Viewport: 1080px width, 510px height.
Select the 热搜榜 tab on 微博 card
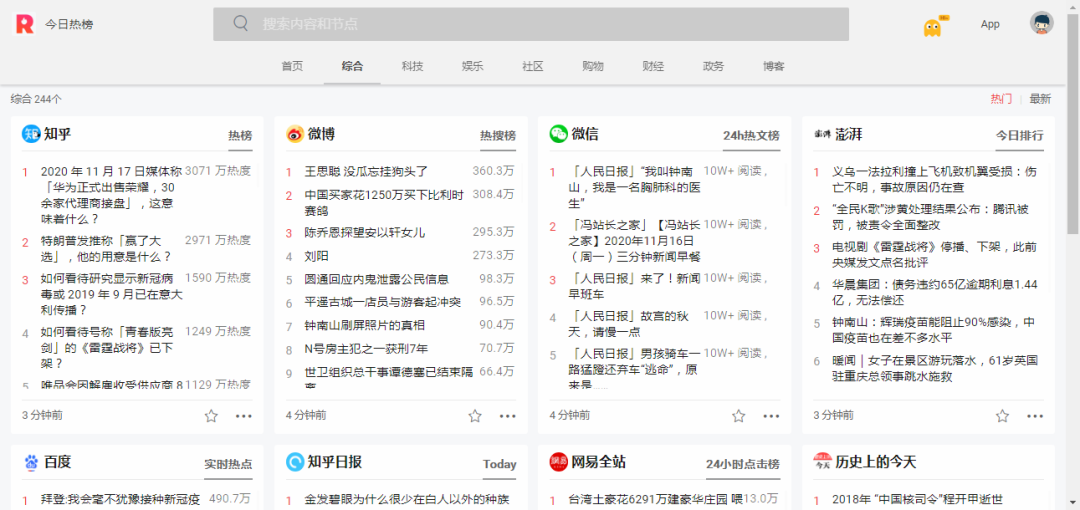pyautogui.click(x=498, y=136)
